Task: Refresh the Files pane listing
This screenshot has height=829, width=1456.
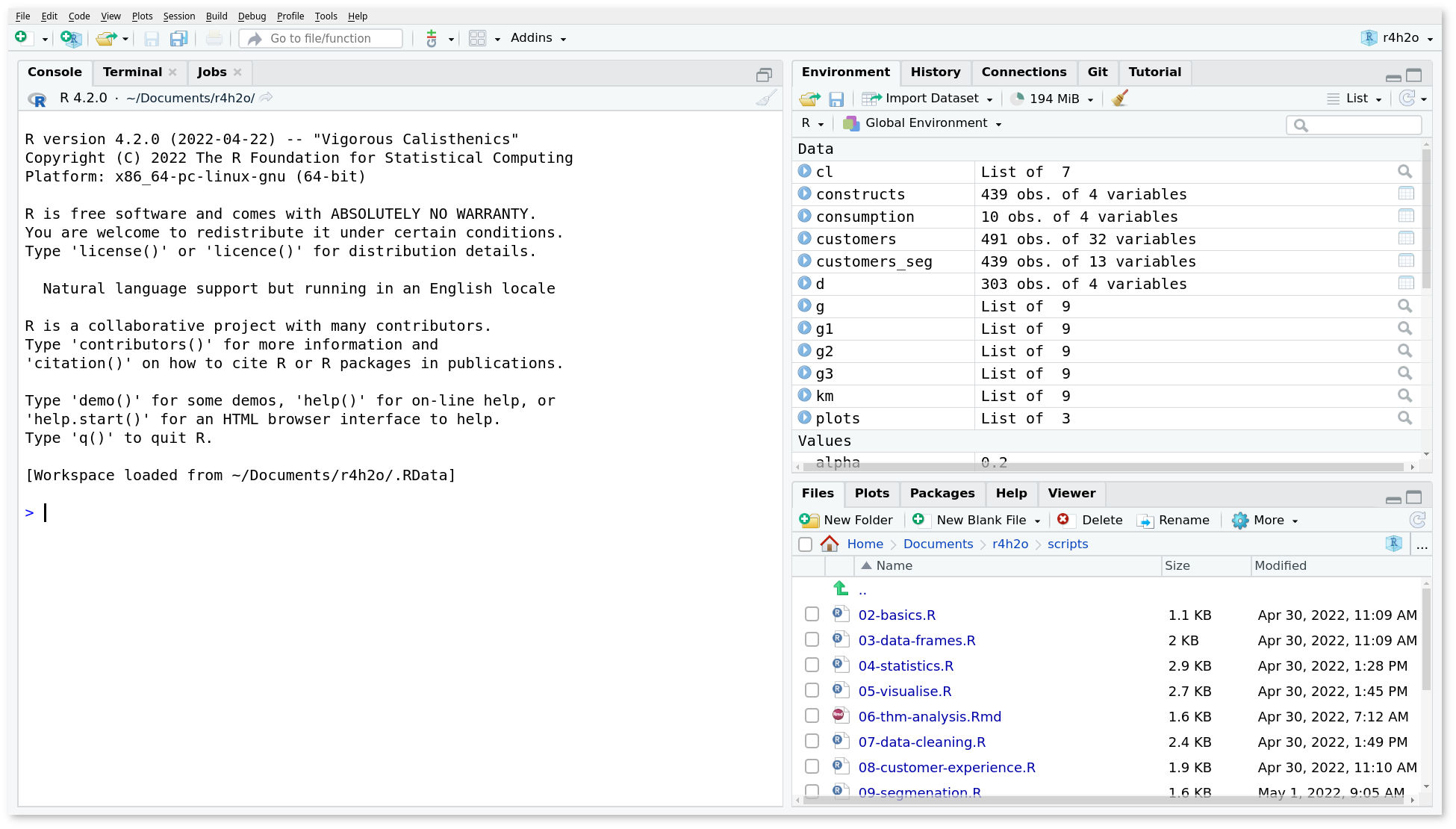Action: coord(1417,520)
